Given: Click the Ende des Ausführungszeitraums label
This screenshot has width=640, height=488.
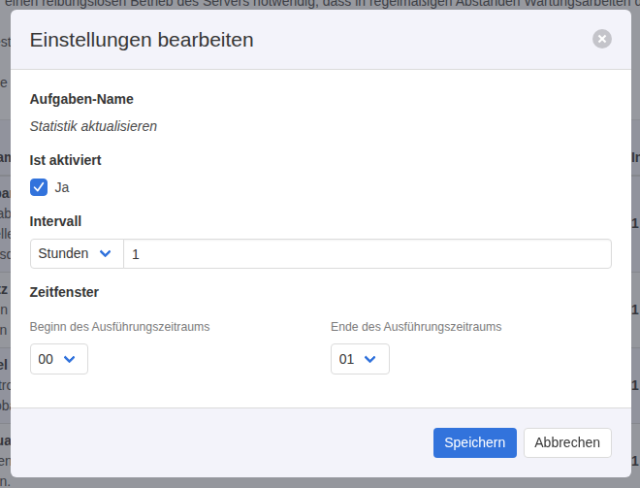Looking at the screenshot, I should tap(416, 327).
